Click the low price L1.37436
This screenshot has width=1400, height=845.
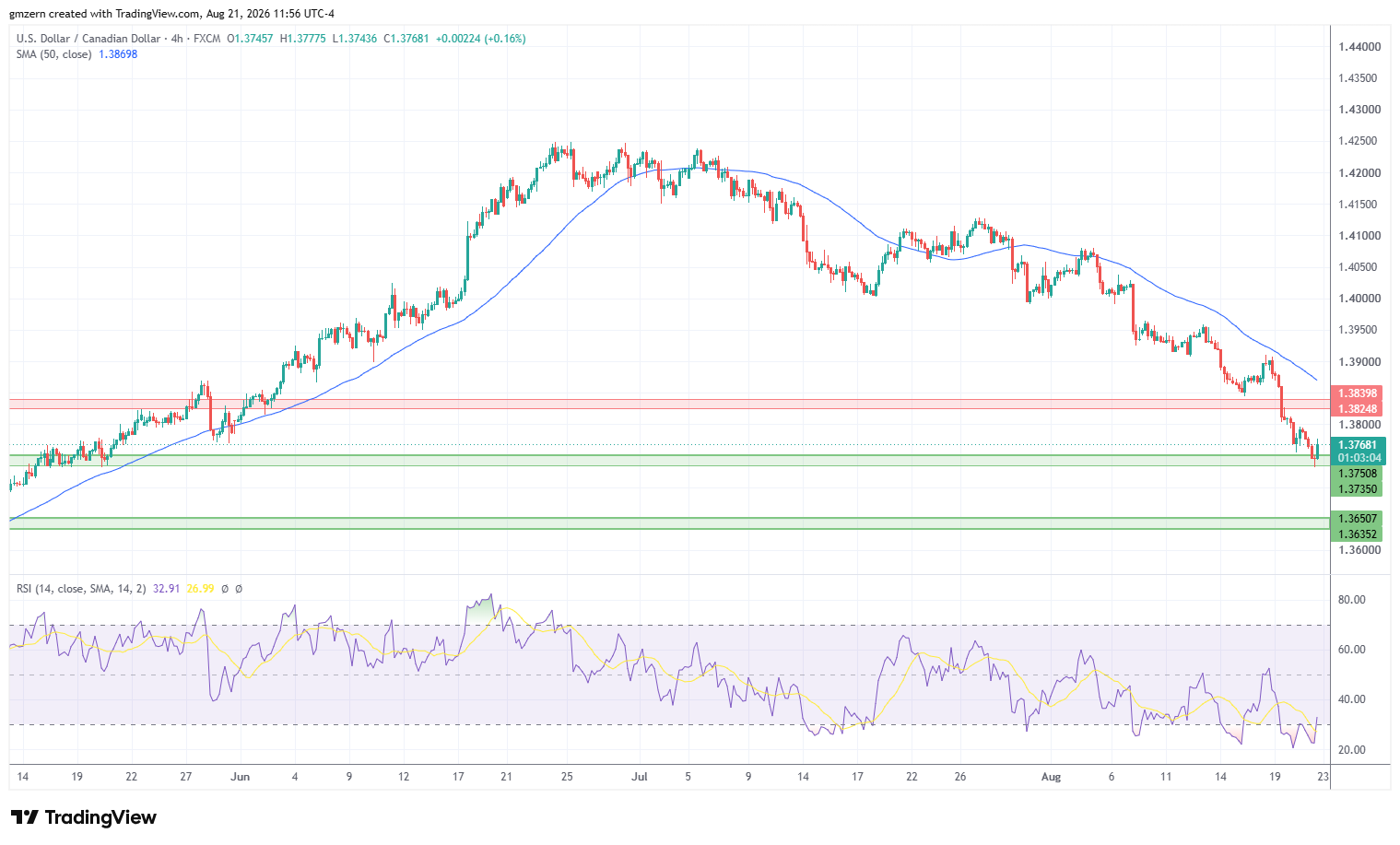(x=354, y=39)
